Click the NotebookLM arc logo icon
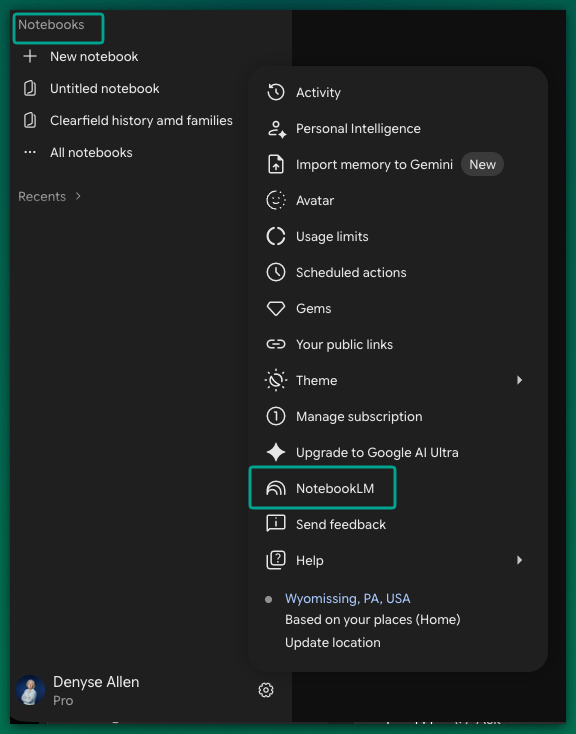576x734 pixels. click(276, 488)
